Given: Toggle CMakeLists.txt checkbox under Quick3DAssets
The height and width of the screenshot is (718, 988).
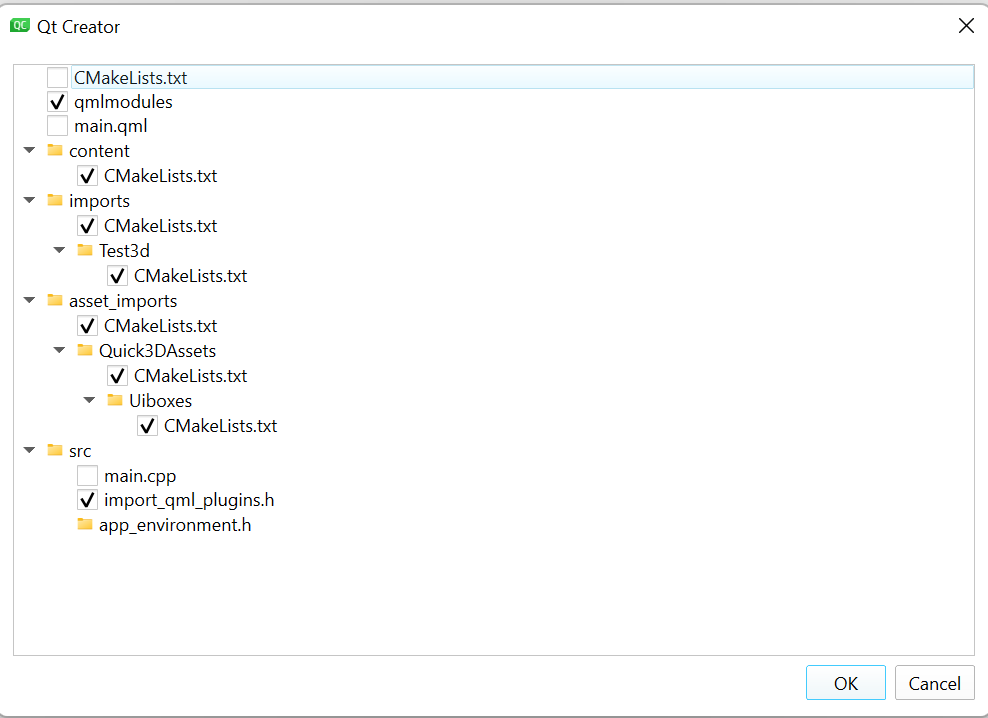Looking at the screenshot, I should [x=117, y=376].
